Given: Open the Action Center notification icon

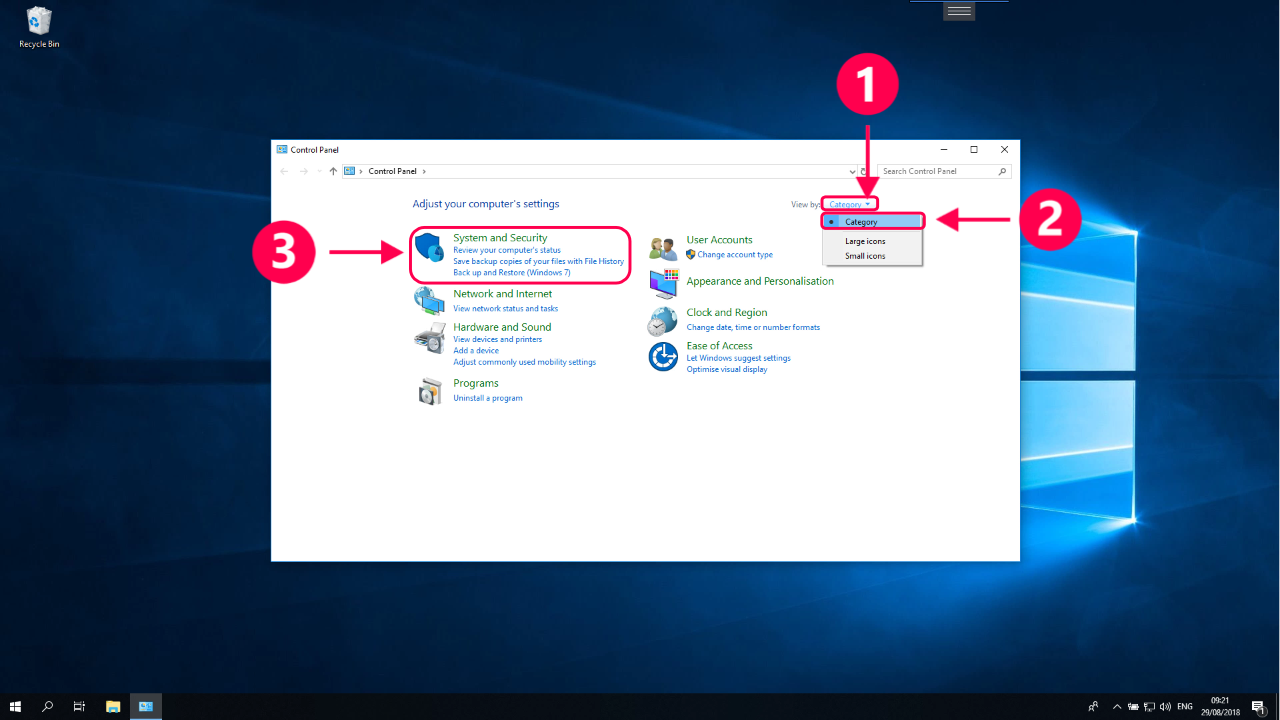Looking at the screenshot, I should point(1258,706).
